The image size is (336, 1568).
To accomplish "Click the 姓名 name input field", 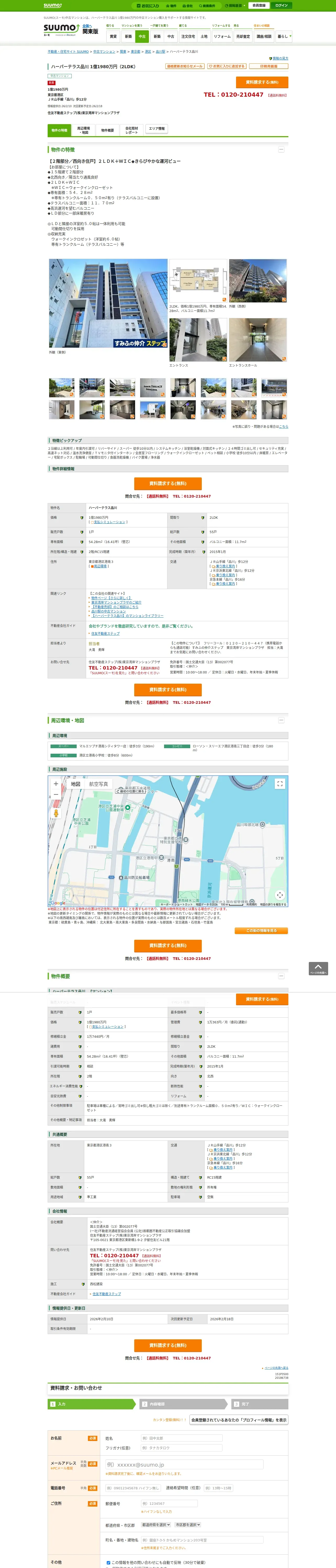I will click(x=182, y=1438).
